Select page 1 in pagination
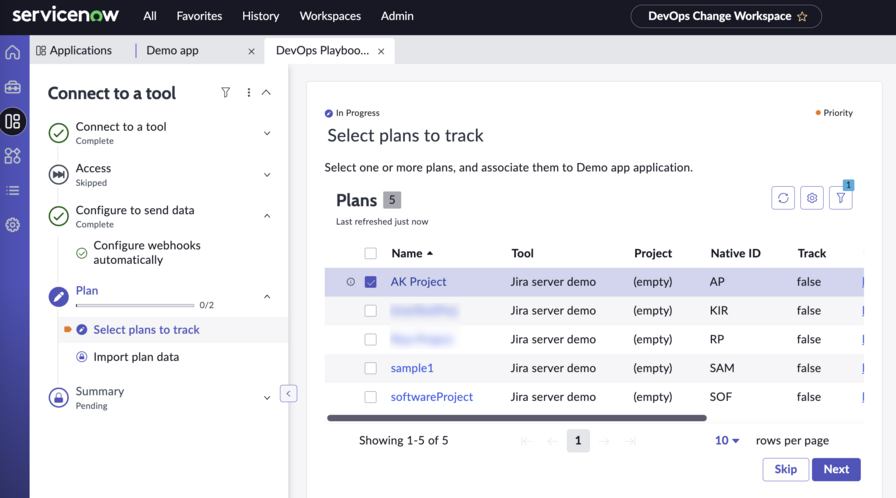Viewport: 896px width, 498px height. point(578,440)
